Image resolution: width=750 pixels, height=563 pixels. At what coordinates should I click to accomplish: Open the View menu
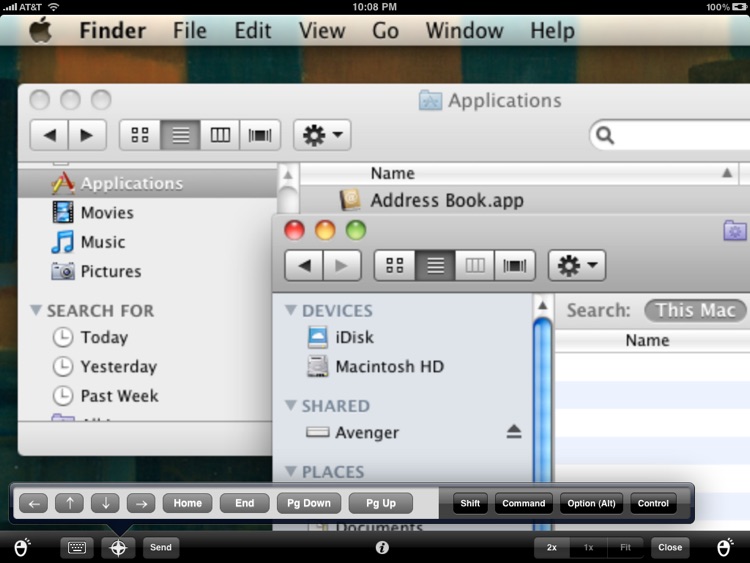[322, 31]
